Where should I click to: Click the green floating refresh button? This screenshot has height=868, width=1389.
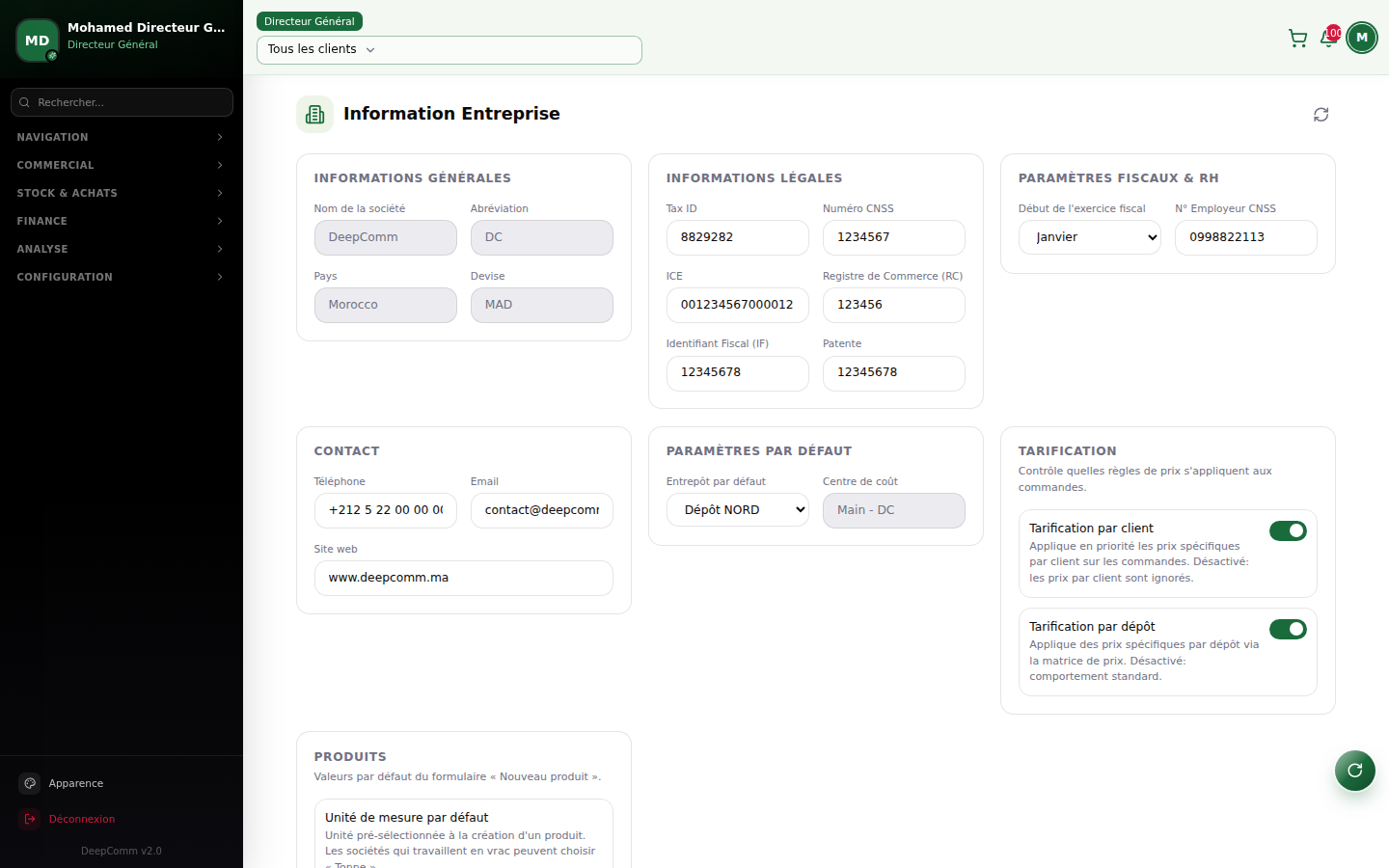coord(1355,770)
